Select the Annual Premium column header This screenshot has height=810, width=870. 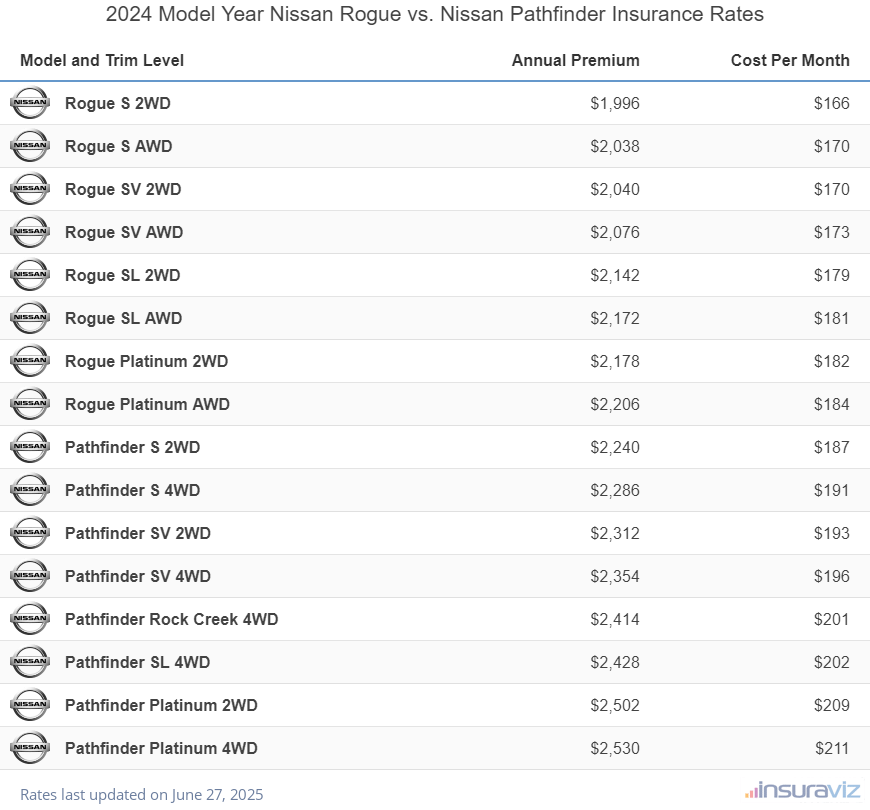[x=575, y=60]
